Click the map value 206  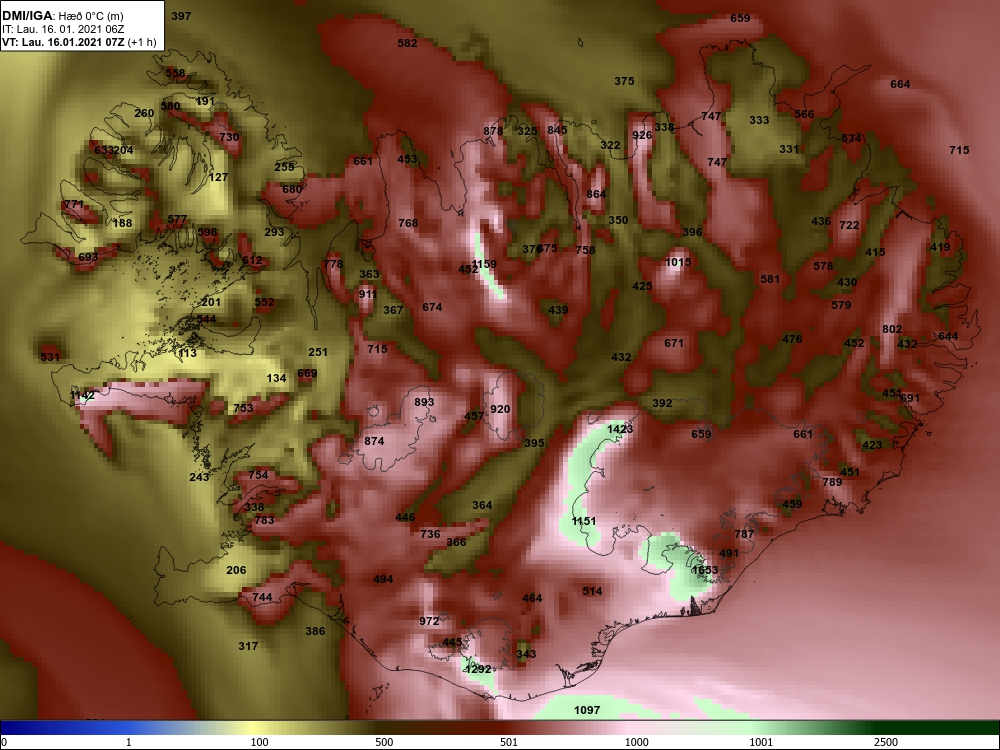(x=236, y=570)
